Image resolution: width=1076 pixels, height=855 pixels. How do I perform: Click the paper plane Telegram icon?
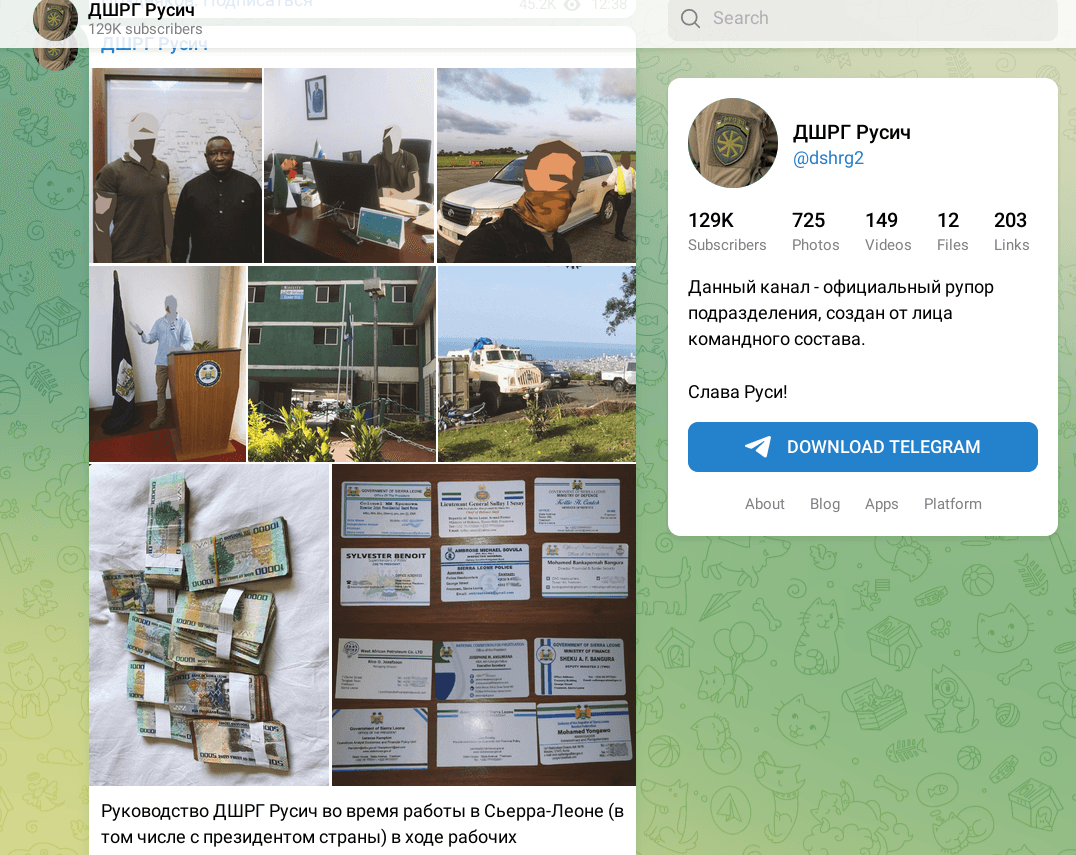(758, 447)
